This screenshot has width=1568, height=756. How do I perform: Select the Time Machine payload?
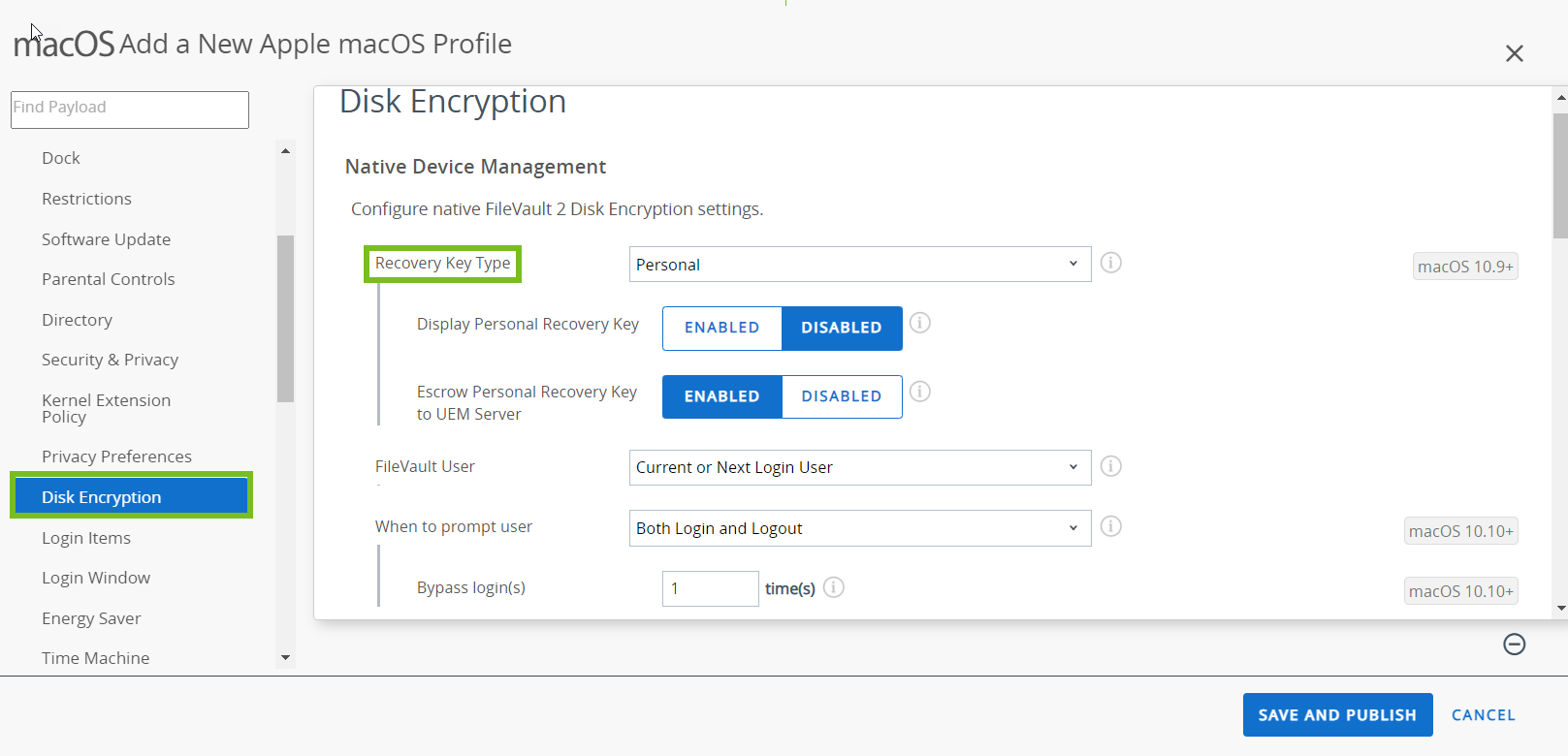(x=95, y=658)
